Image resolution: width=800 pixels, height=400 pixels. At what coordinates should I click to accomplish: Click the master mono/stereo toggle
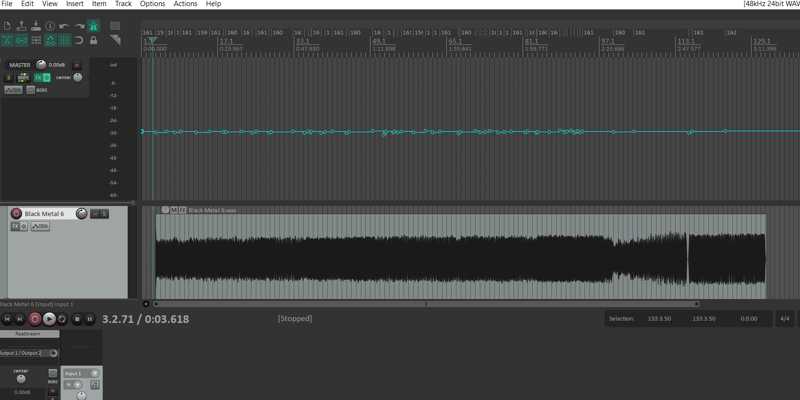point(31,90)
